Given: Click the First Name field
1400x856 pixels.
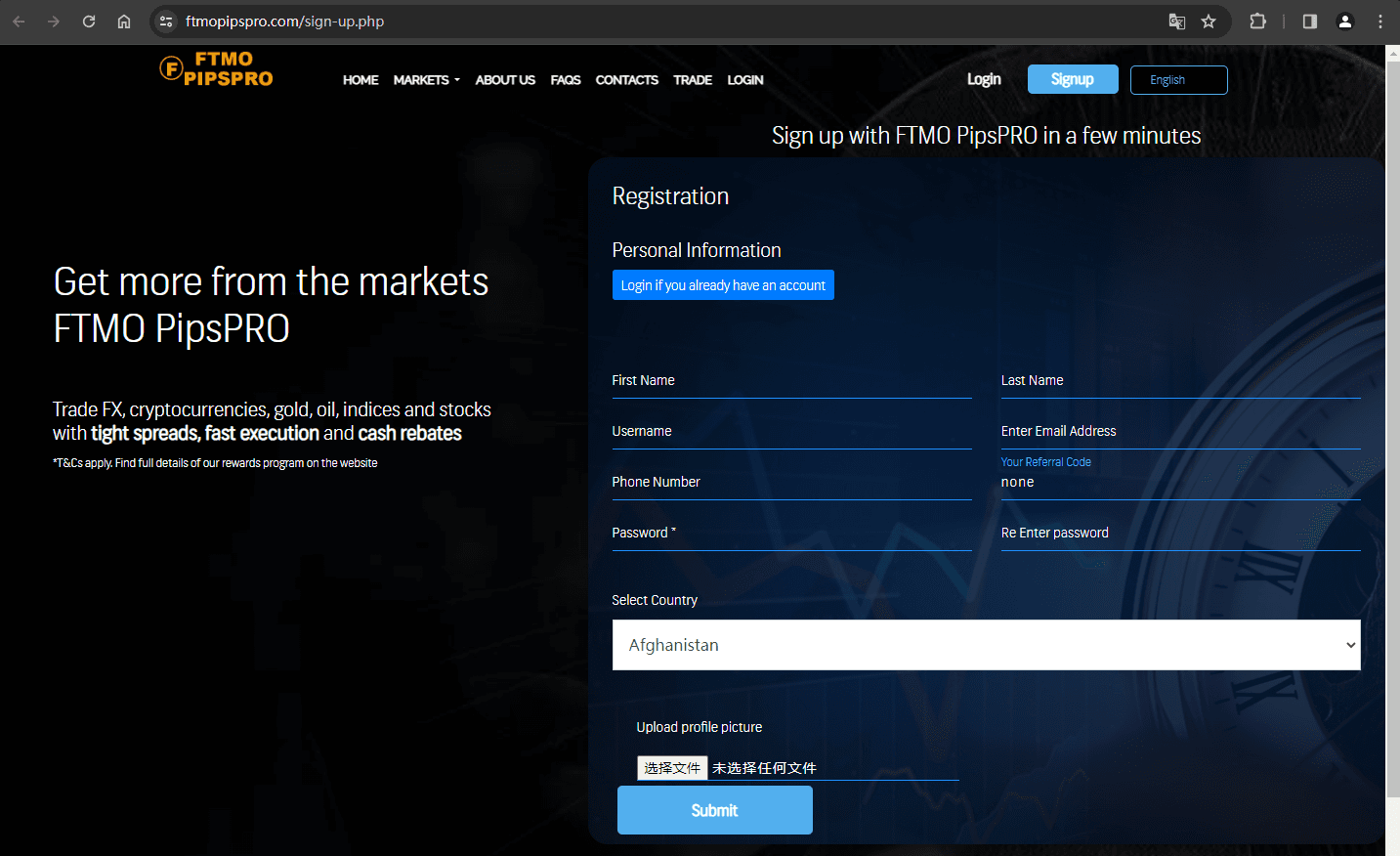Looking at the screenshot, I should tap(791, 381).
